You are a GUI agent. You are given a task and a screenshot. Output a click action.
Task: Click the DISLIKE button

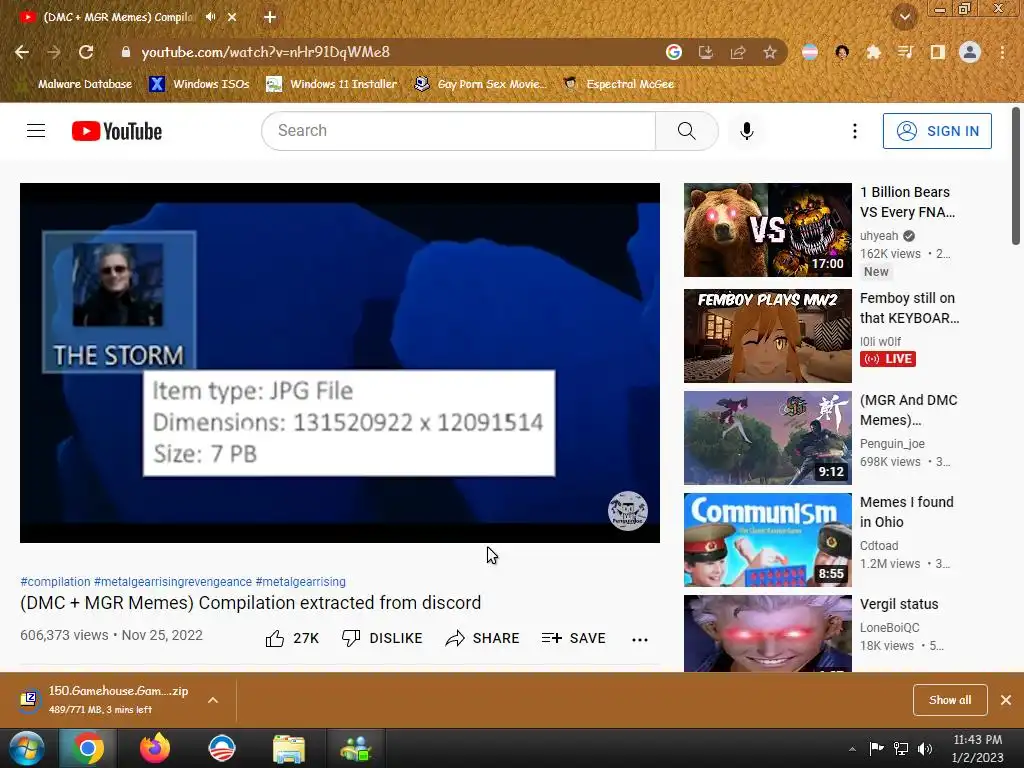tap(382, 638)
